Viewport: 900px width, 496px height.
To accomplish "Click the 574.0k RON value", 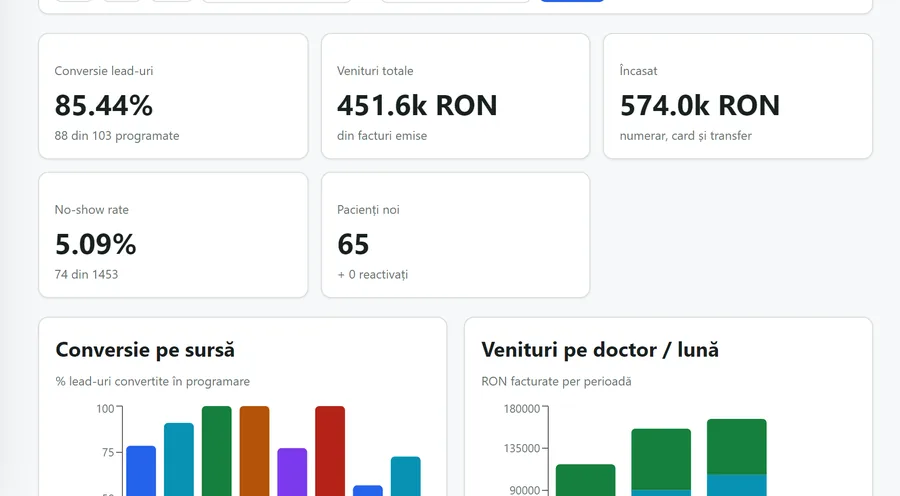I will pos(700,106).
